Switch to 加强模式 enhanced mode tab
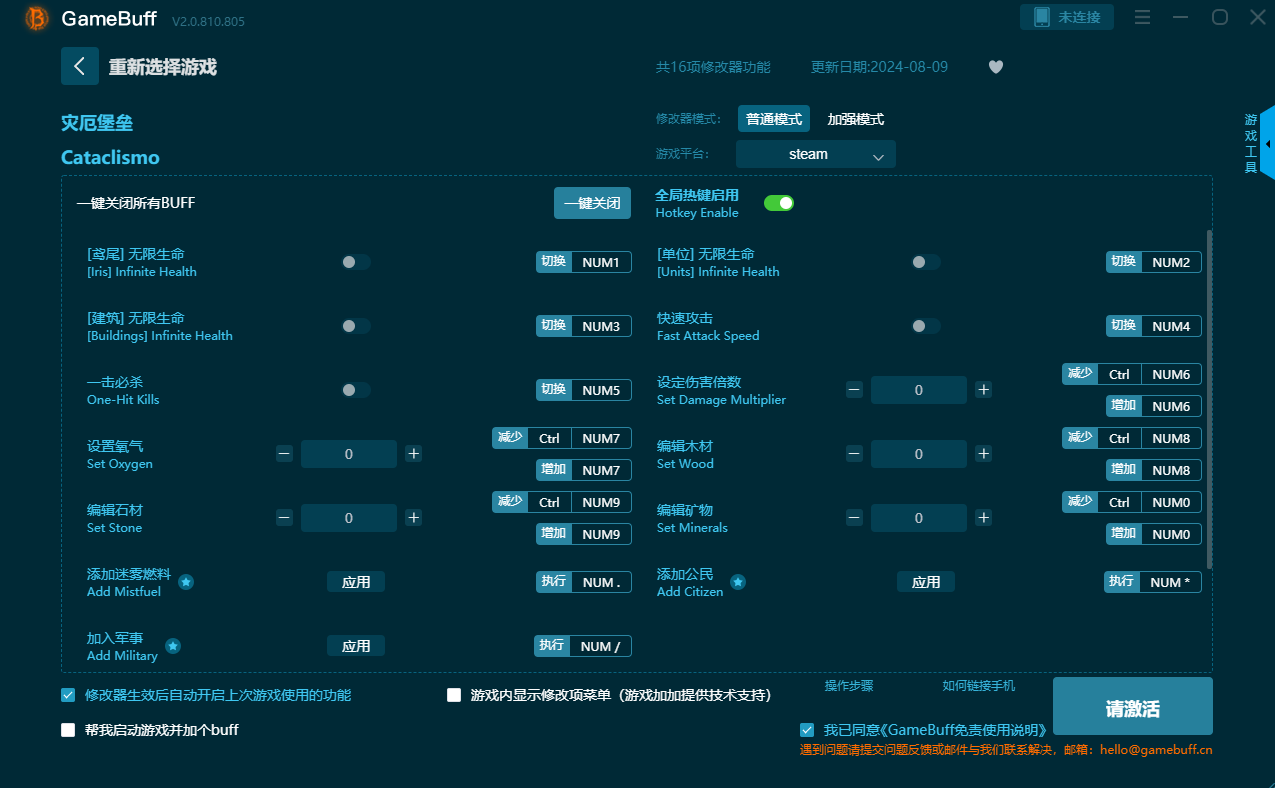This screenshot has width=1275, height=788. pyautogui.click(x=856, y=119)
